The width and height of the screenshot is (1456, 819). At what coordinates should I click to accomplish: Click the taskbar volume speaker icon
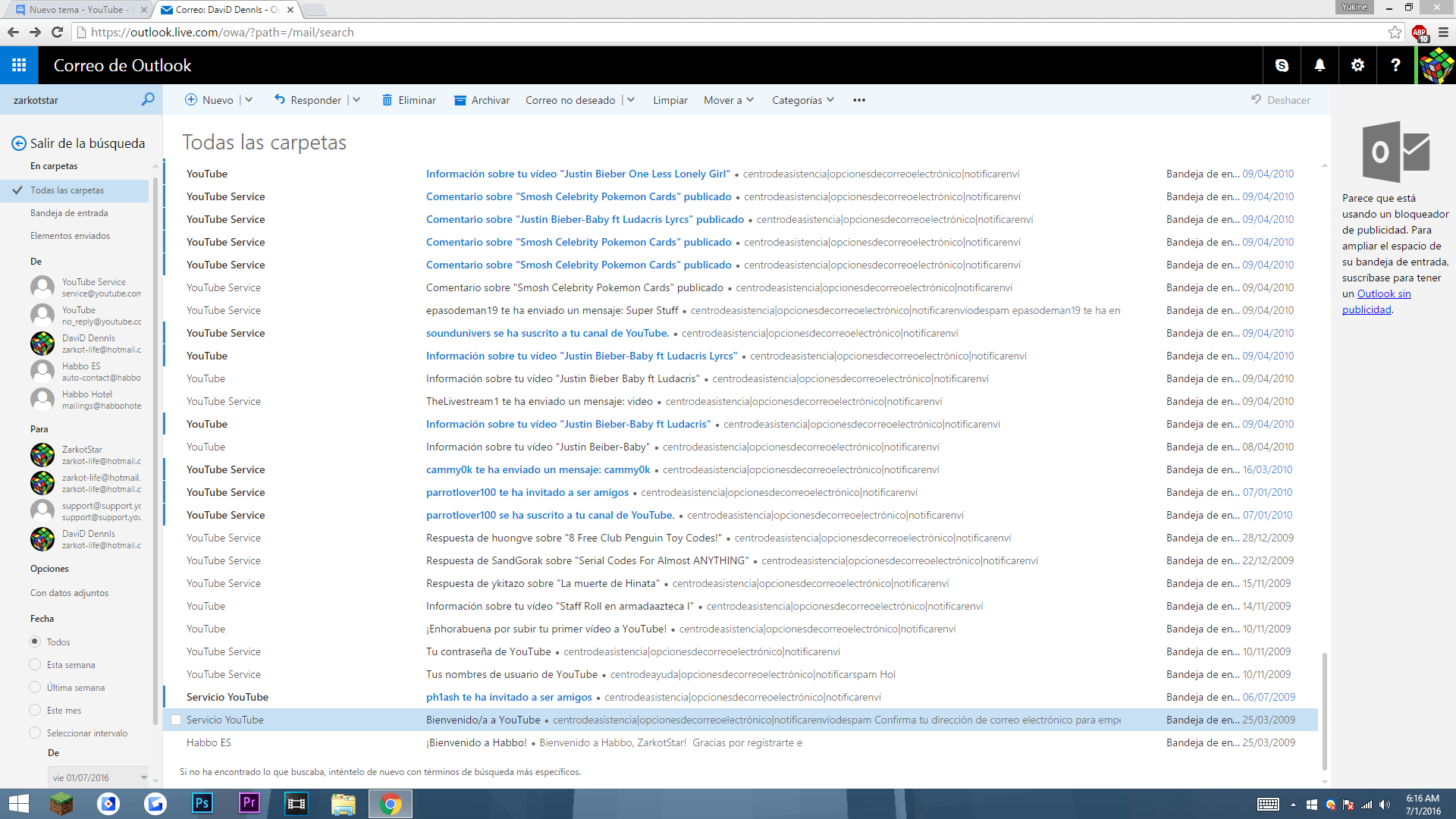1385,805
